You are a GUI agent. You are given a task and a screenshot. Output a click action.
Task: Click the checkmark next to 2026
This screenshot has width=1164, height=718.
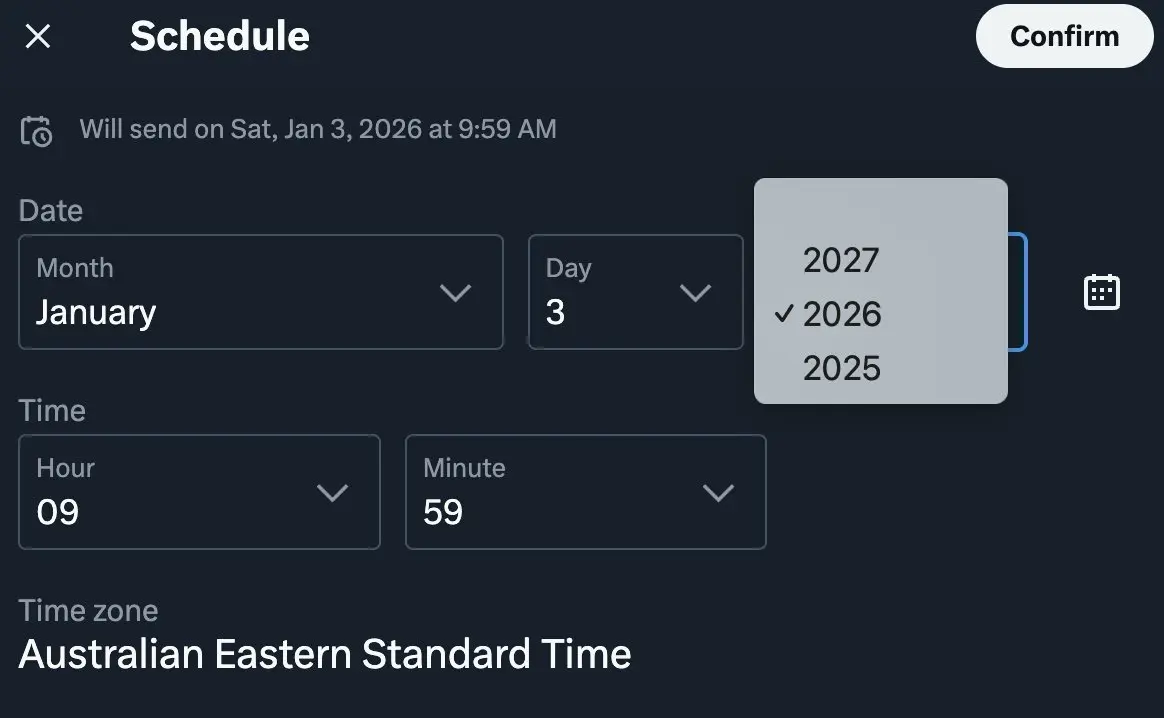(x=785, y=314)
